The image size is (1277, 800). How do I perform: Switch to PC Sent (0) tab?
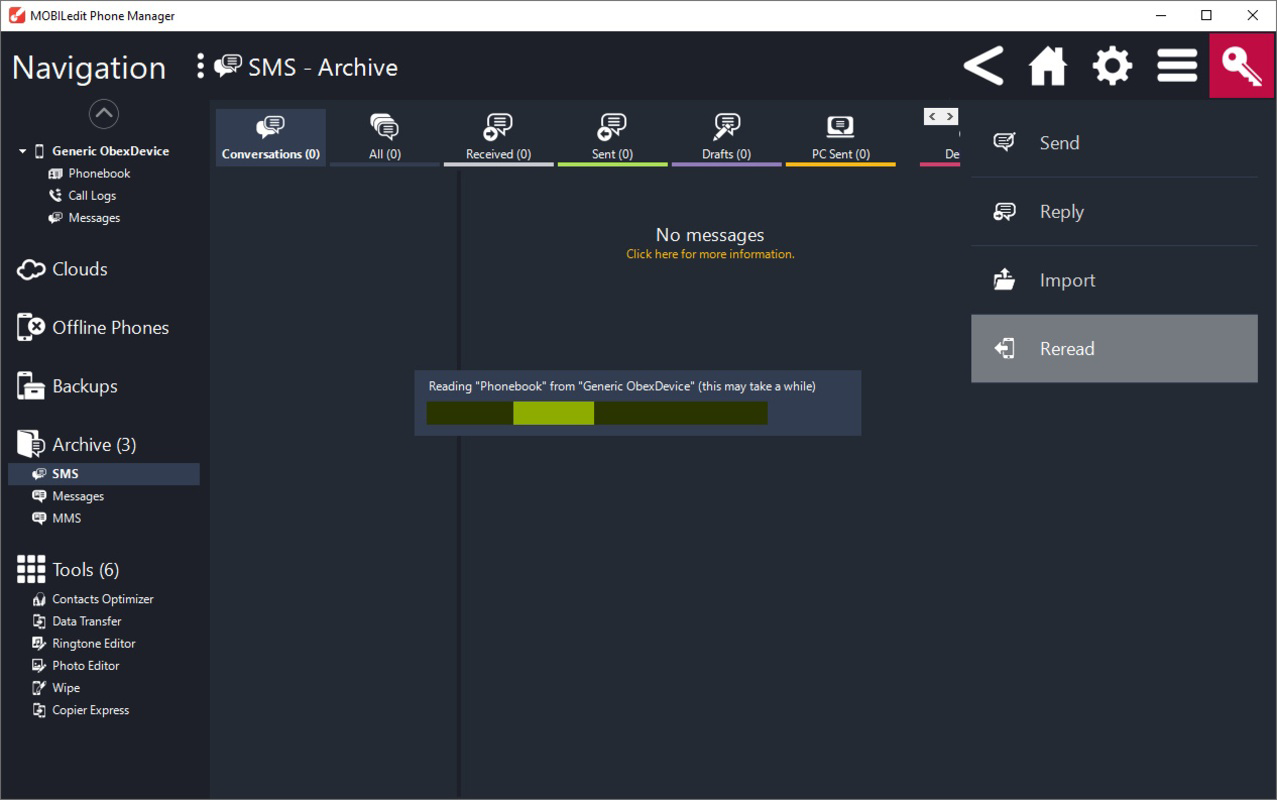[840, 137]
